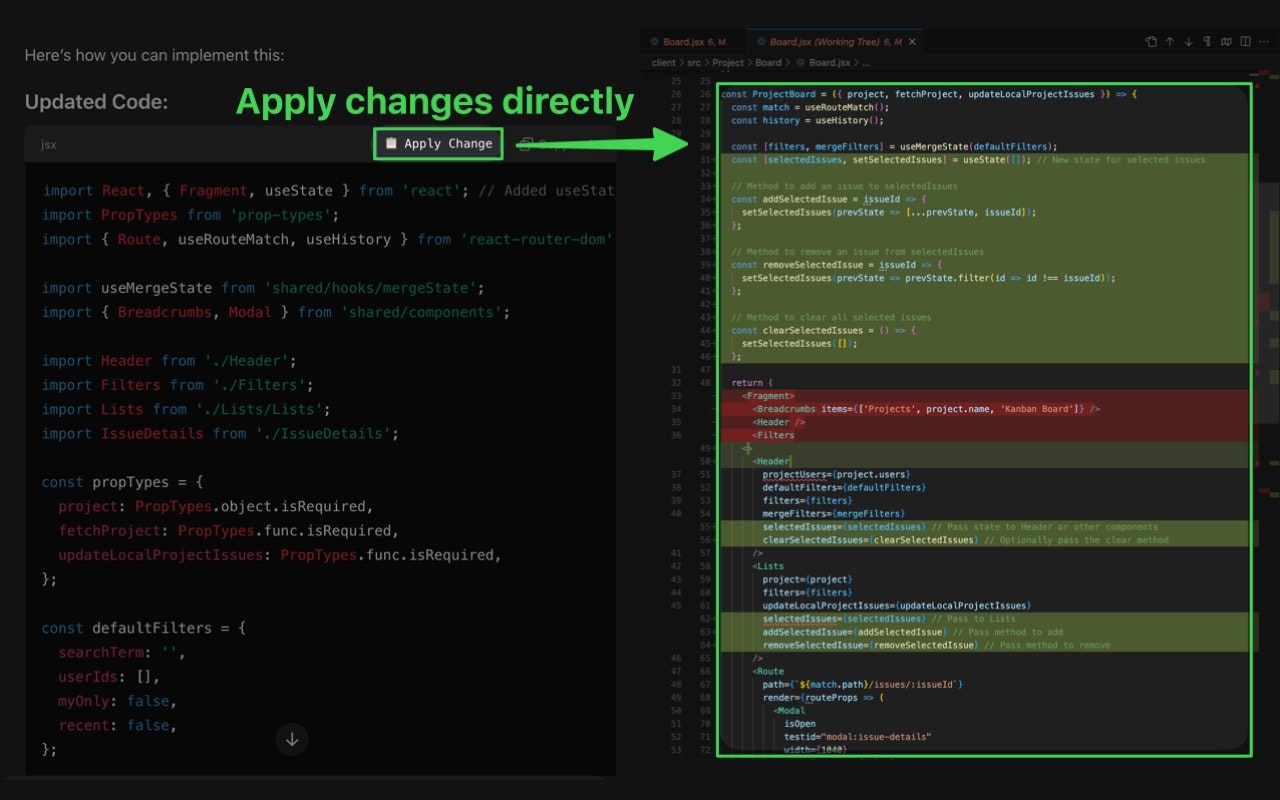This screenshot has width=1280, height=800.
Task: Close the Board.jsx (Working Tree) tab
Action: 913,42
